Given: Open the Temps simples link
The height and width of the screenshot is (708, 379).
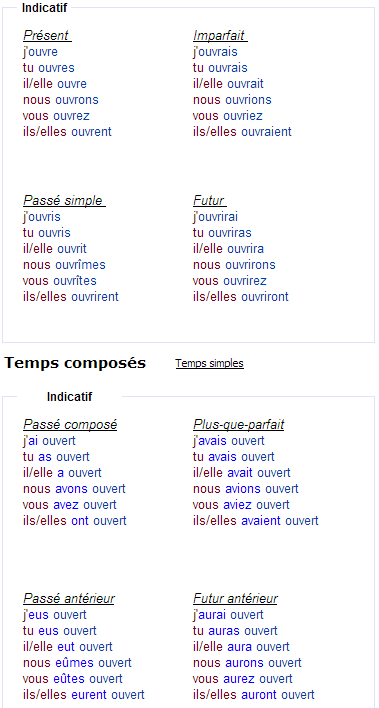Looking at the screenshot, I should point(210,363).
